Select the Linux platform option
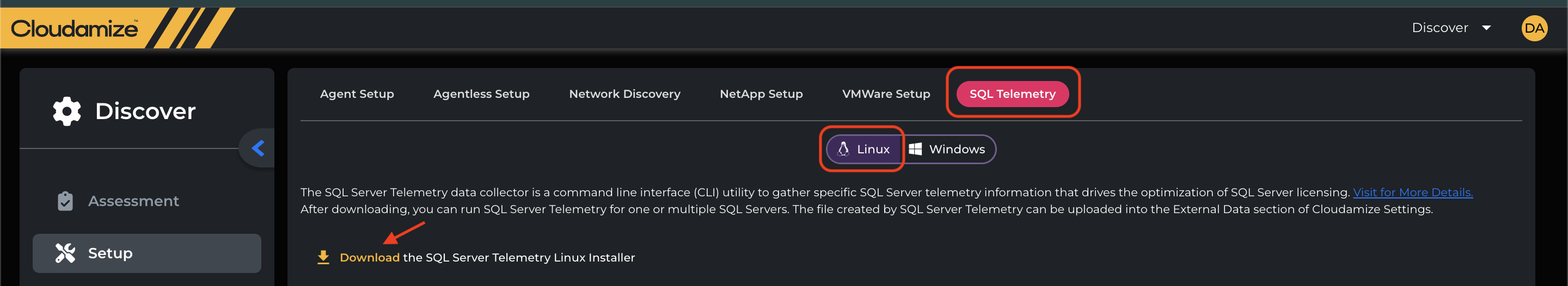Image resolution: width=1568 pixels, height=286 pixels. pyautogui.click(x=863, y=149)
